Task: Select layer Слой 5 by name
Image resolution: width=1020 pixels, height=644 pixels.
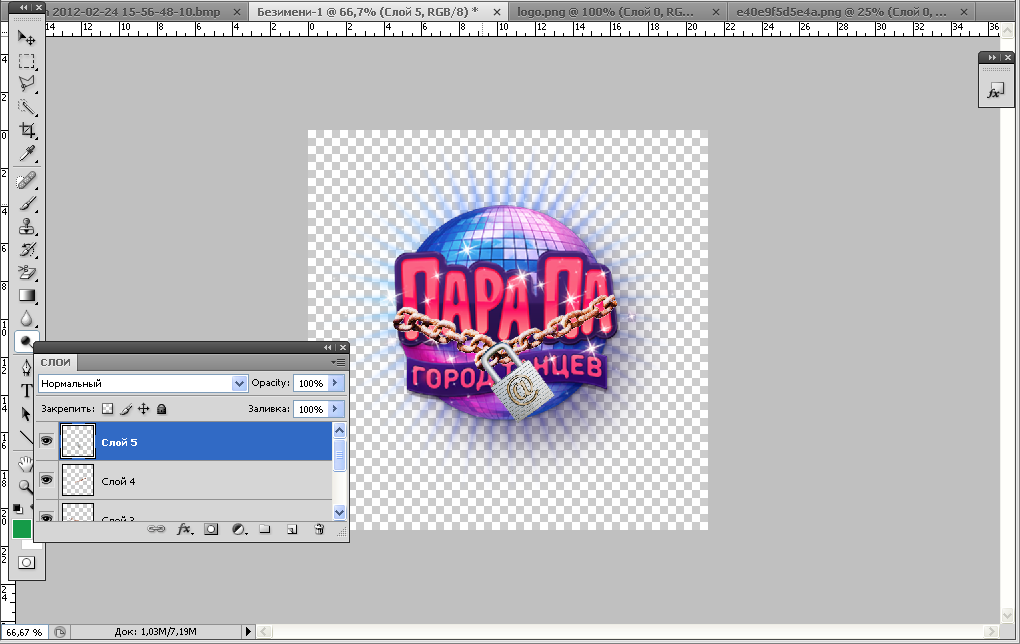Action: (x=119, y=442)
